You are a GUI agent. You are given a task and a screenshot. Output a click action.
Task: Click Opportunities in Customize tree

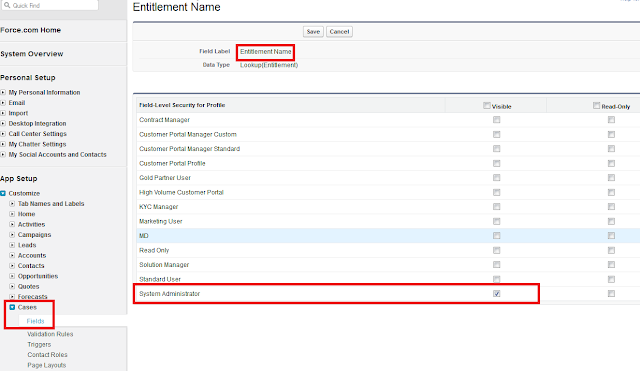pyautogui.click(x=38, y=276)
